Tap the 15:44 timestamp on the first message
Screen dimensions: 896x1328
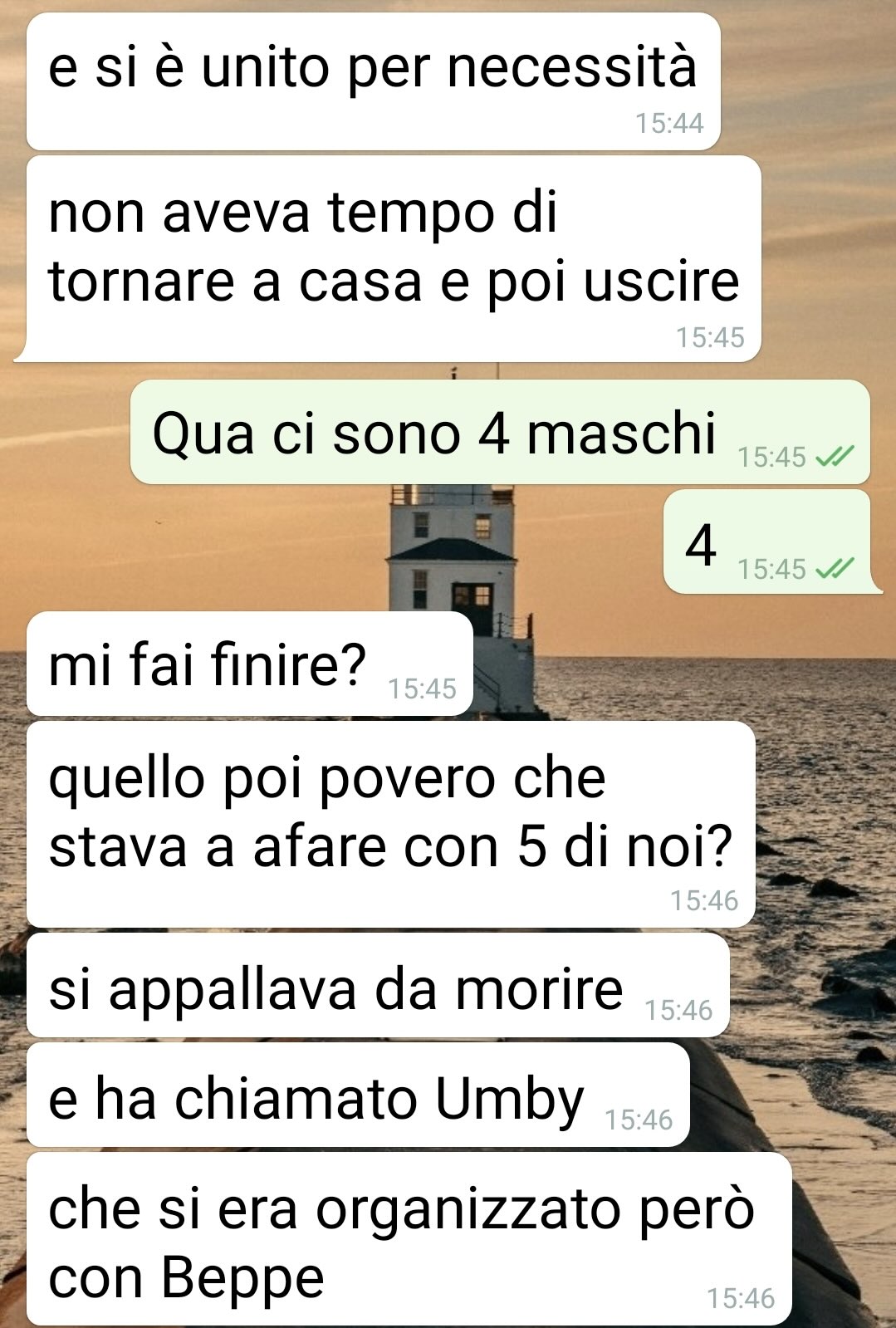coord(669,123)
